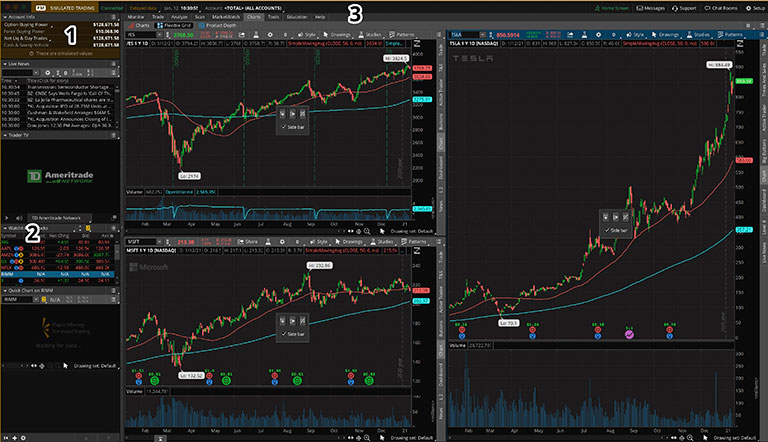768x442 pixels.
Task: Open Chat Rooms
Action: (x=721, y=8)
